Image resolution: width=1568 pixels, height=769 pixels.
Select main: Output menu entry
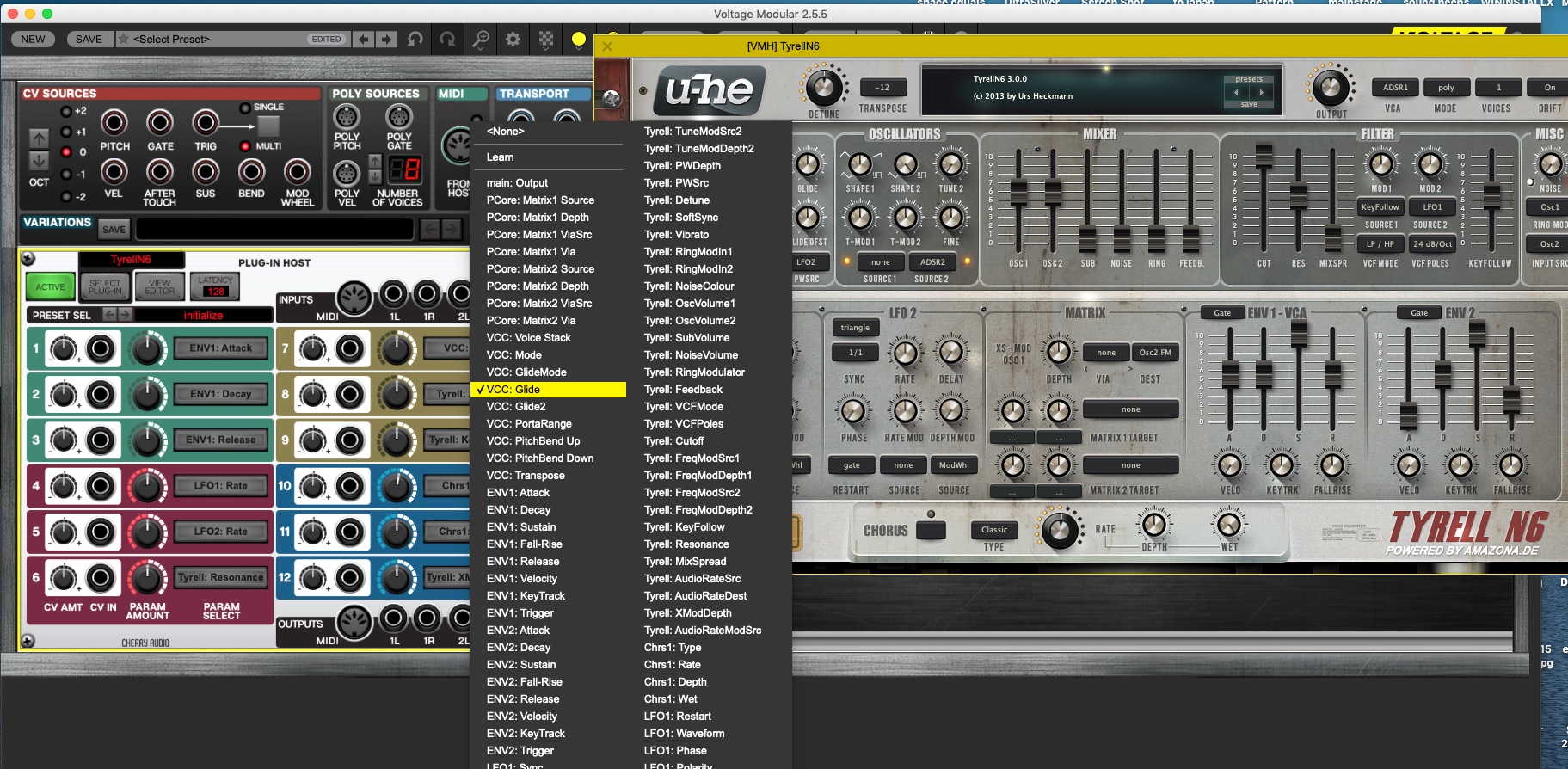[547, 183]
